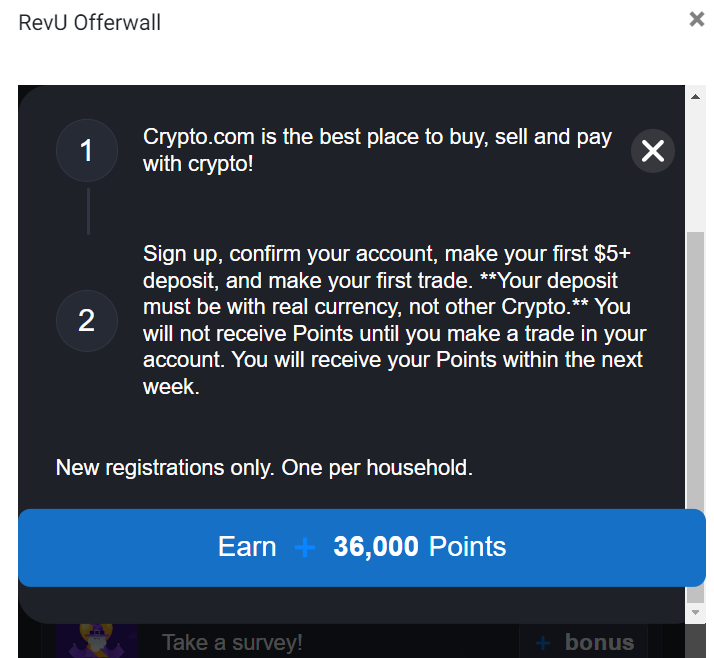Click the connector line between steps
Image resolution: width=714 pixels, height=658 pixels.
[x=88, y=211]
